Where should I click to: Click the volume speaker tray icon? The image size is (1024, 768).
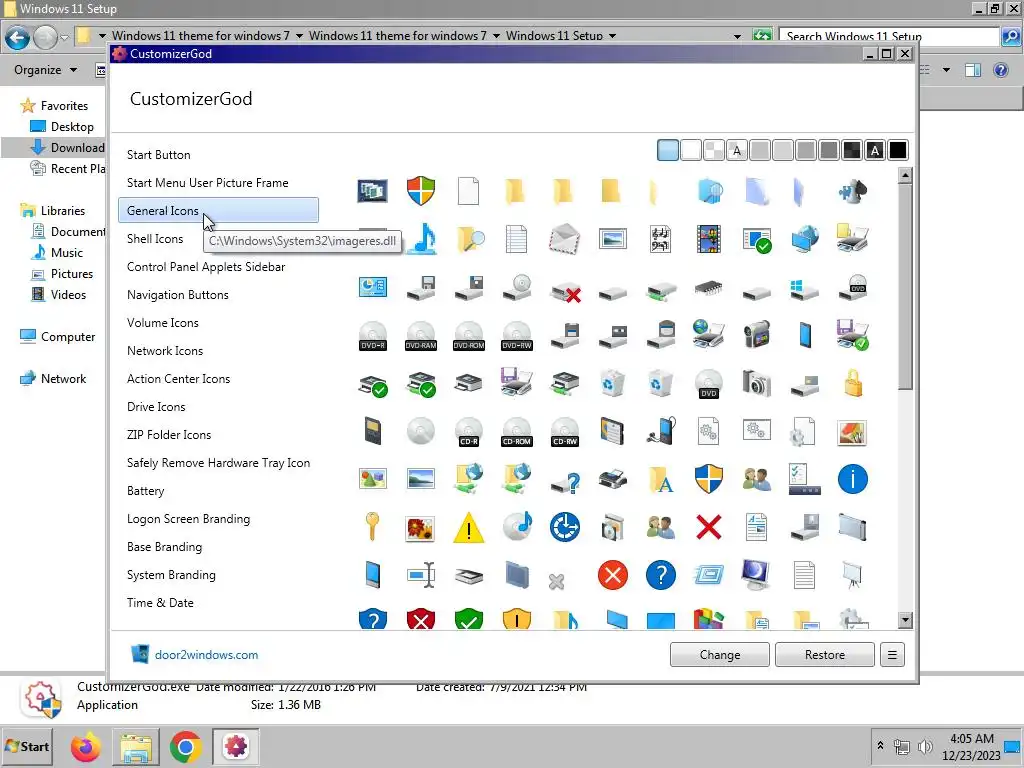tap(925, 746)
